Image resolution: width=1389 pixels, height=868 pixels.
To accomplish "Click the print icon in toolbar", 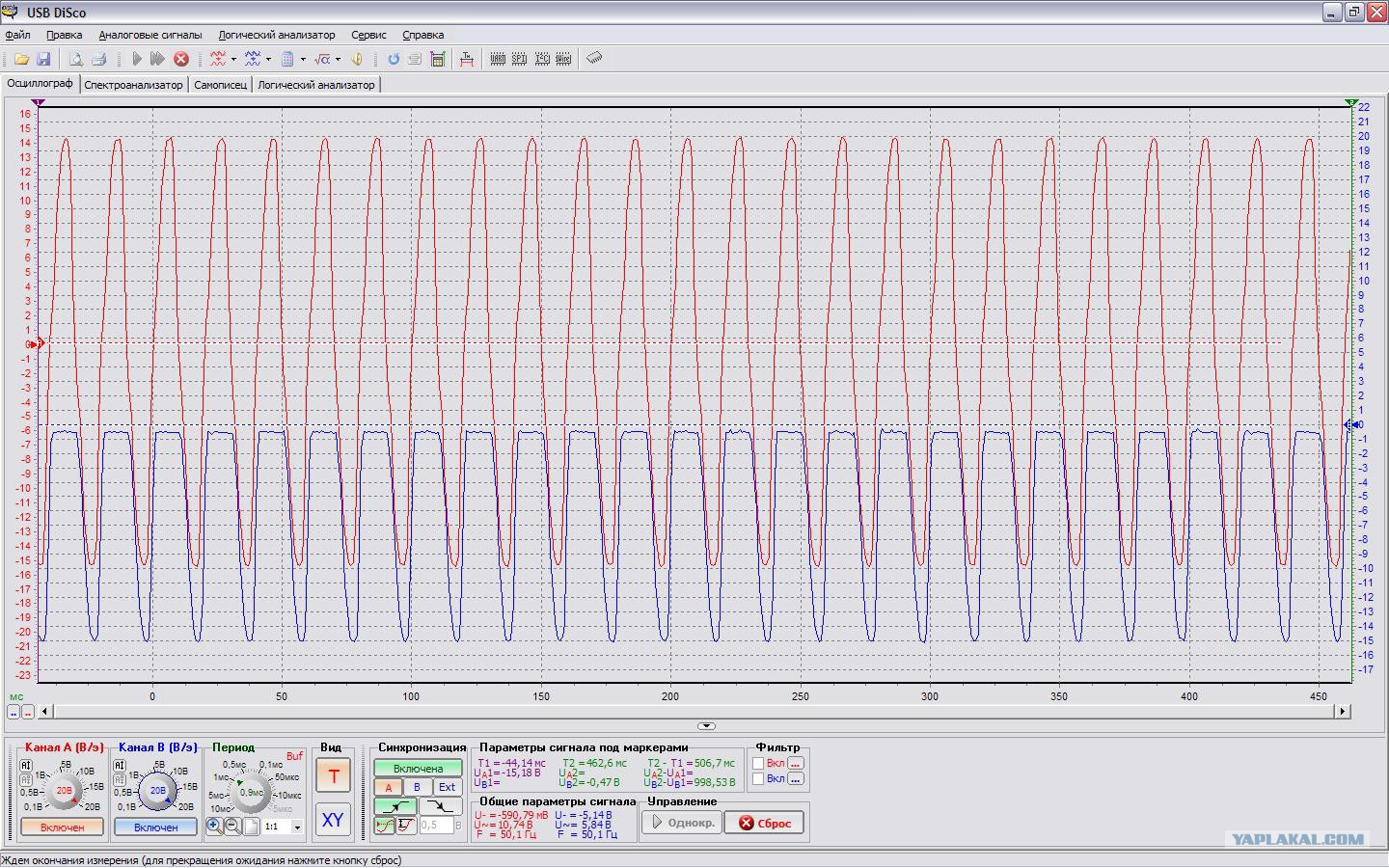I will click(x=98, y=59).
